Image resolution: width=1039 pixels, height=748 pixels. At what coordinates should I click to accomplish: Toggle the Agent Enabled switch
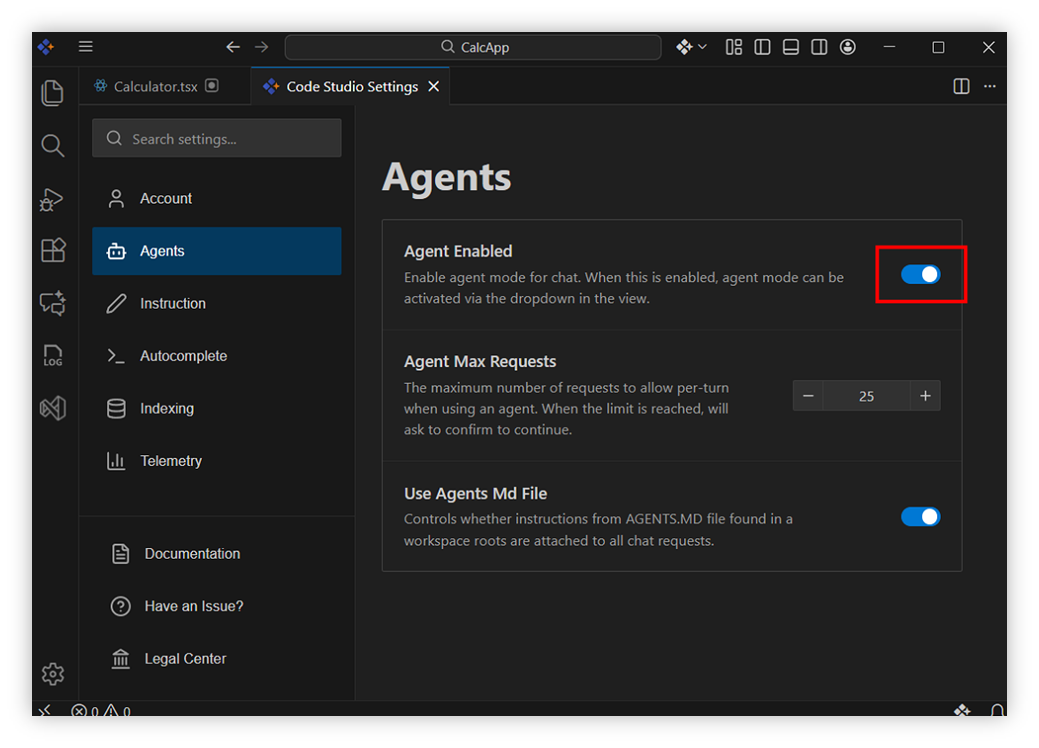(920, 274)
